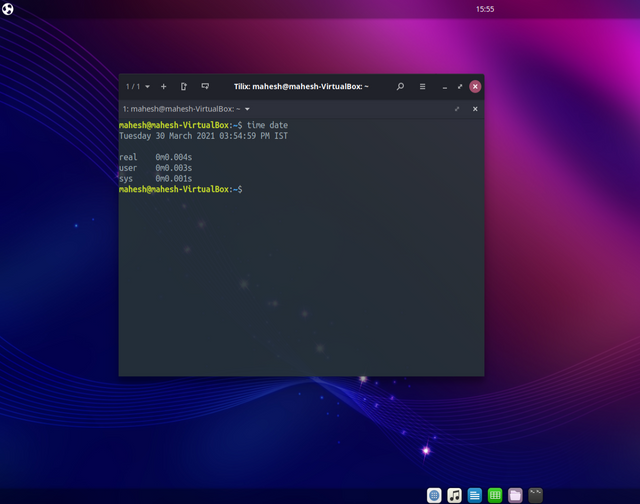This screenshot has height=504, width=640.
Task: Open the app launcher in the dock
Action: 434,495
